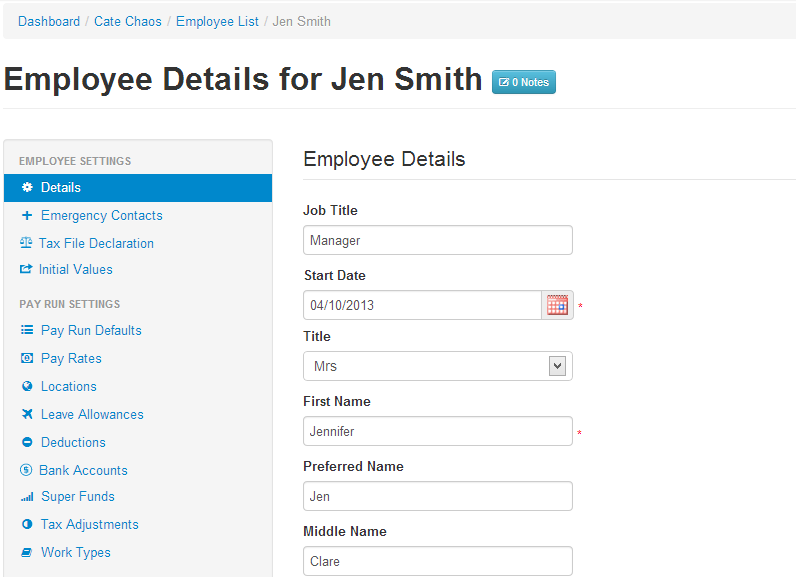The width and height of the screenshot is (796, 577).
Task: Click the minus circle icon beside Deductions
Action: click(x=27, y=442)
